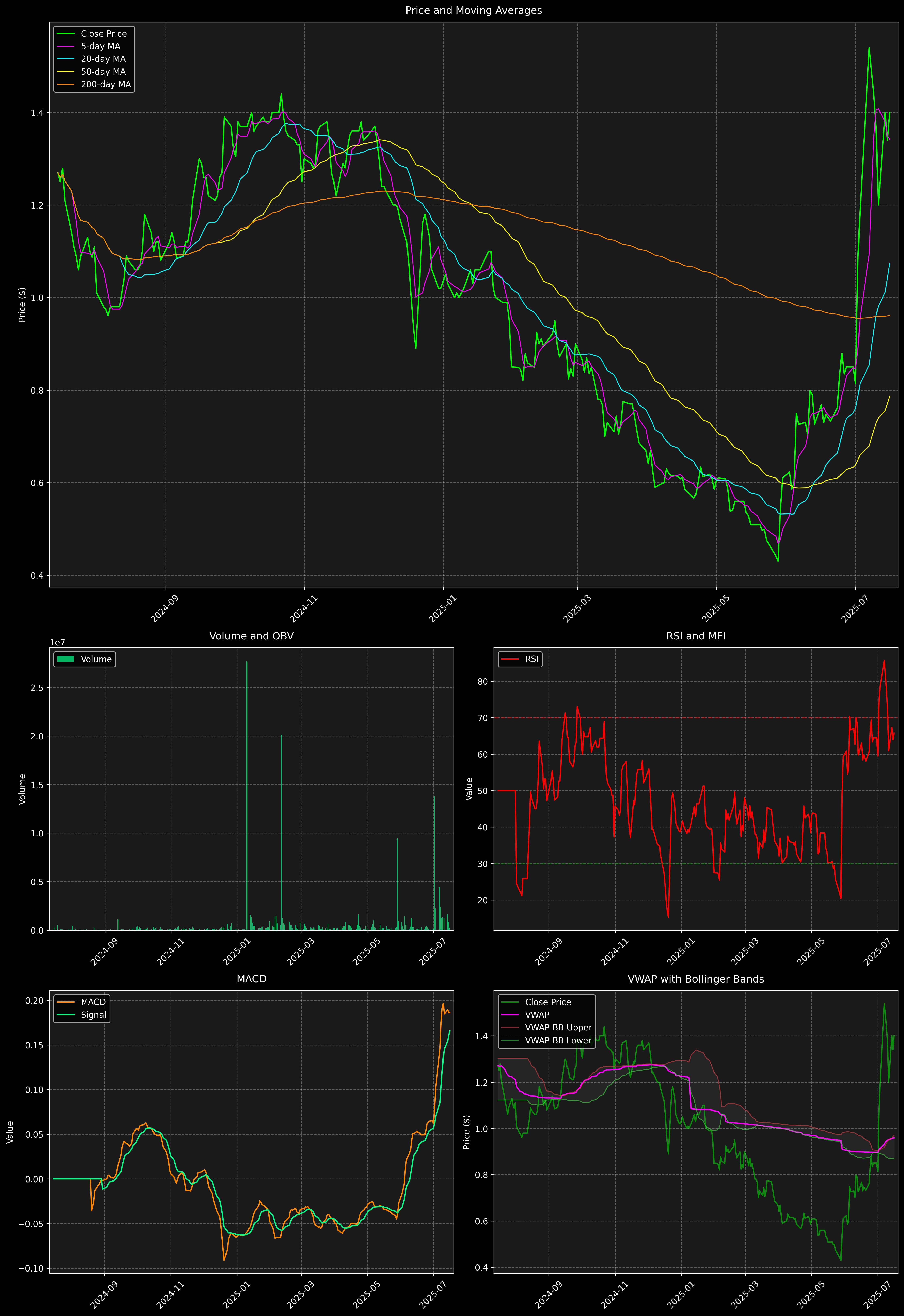Click the green Volume legend patch
This screenshot has height=1316, width=904.
tap(66, 659)
